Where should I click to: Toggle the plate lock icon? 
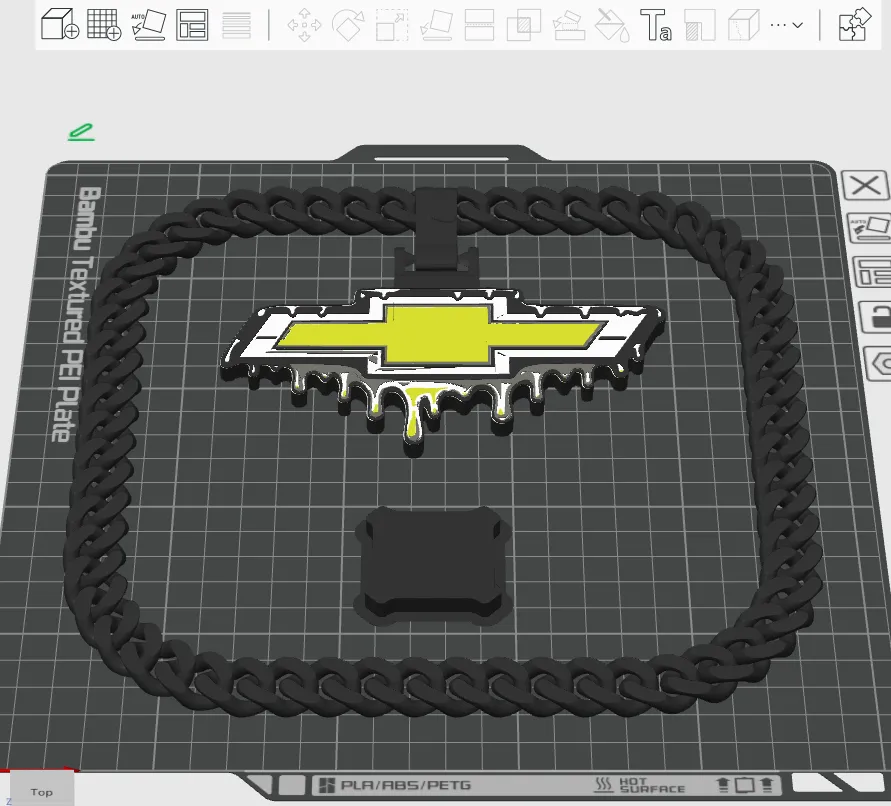click(876, 317)
